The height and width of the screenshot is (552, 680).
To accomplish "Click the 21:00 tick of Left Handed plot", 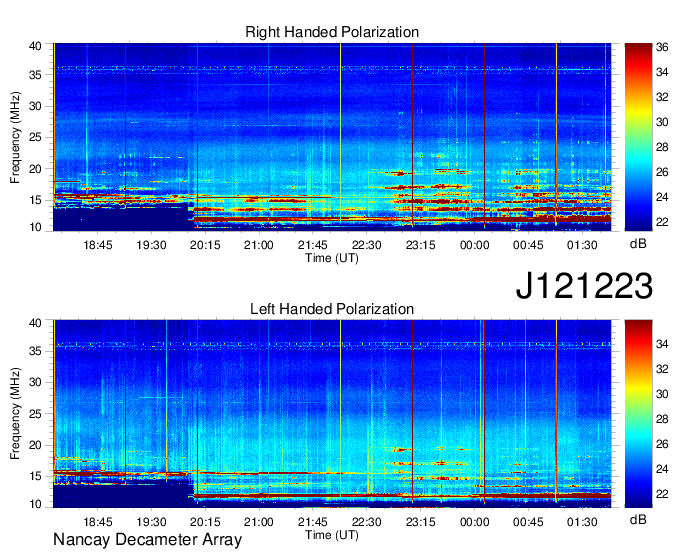I will pyautogui.click(x=259, y=522).
